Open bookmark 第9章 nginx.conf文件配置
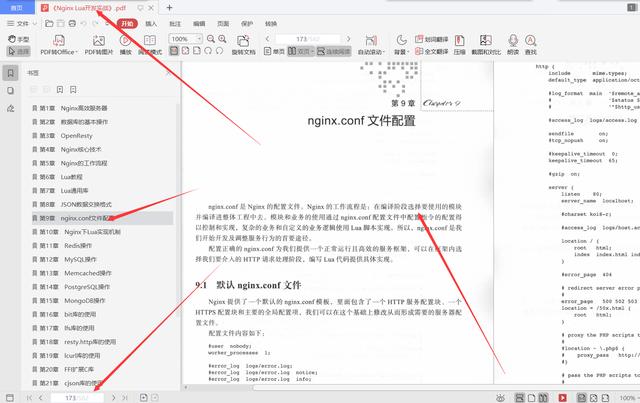Viewport: 640px width, 403px height. click(102, 218)
